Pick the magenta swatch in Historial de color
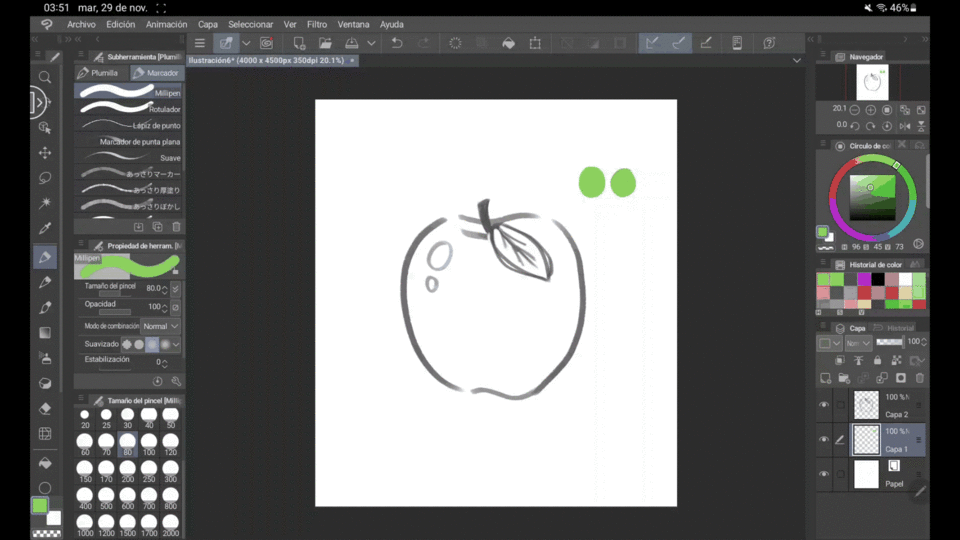Image resolution: width=960 pixels, height=540 pixels. pyautogui.click(x=864, y=279)
